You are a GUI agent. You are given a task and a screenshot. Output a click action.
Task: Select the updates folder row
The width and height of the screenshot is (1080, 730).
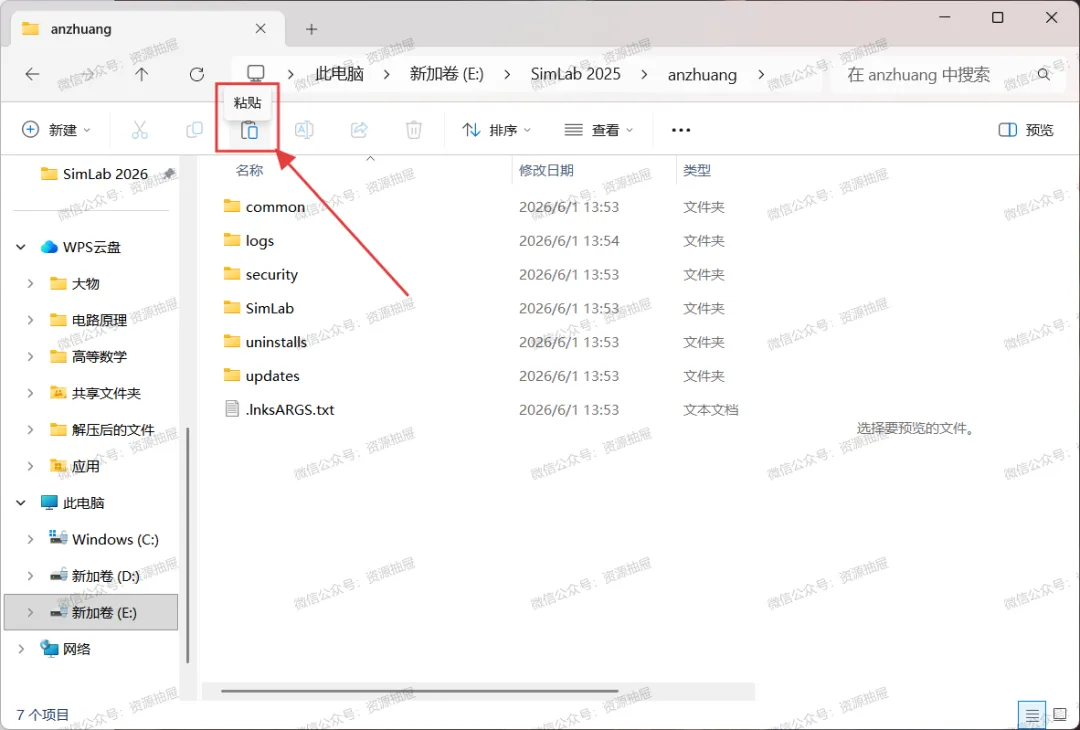[477, 375]
